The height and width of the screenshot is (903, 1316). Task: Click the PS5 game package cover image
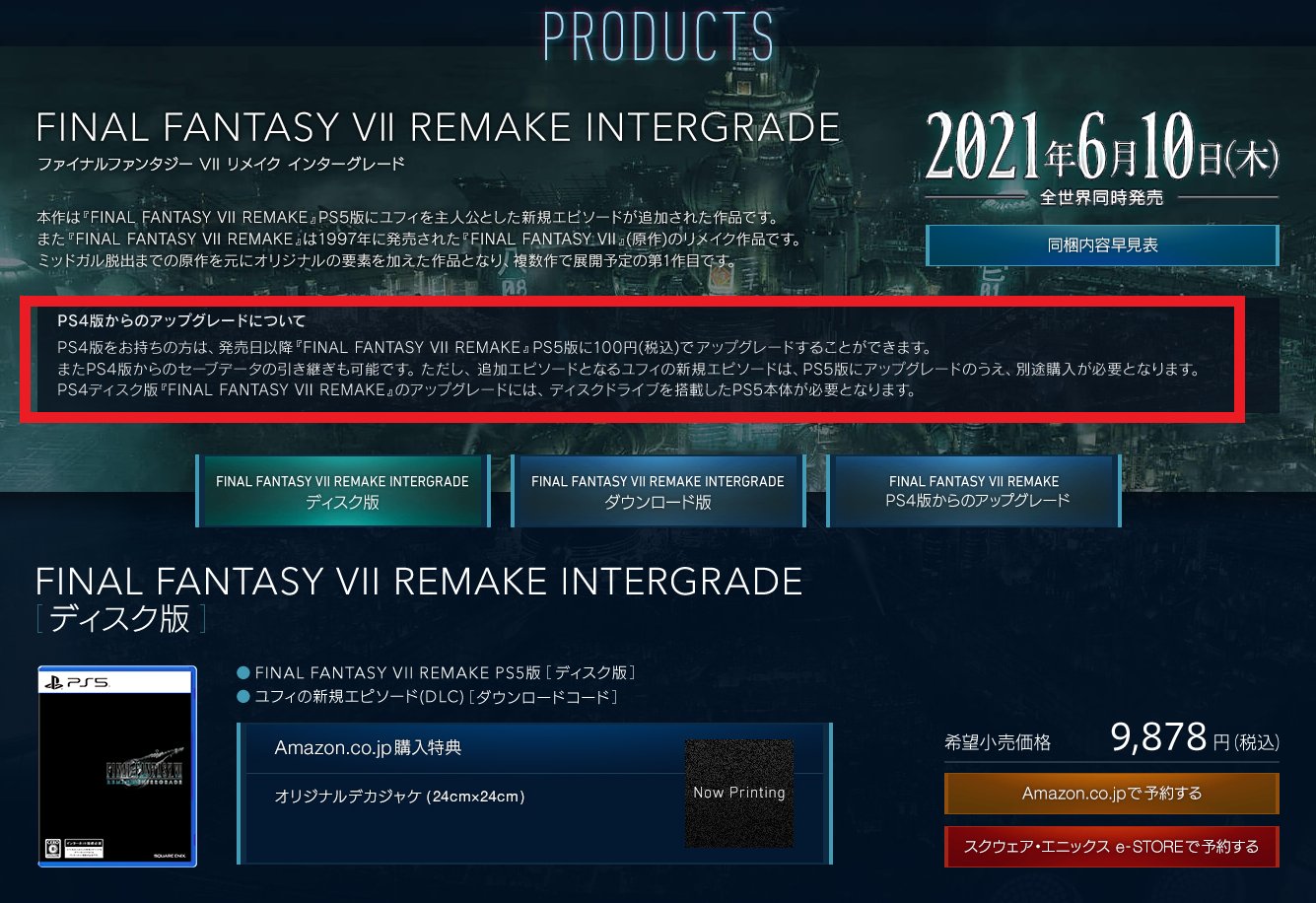pos(117,767)
